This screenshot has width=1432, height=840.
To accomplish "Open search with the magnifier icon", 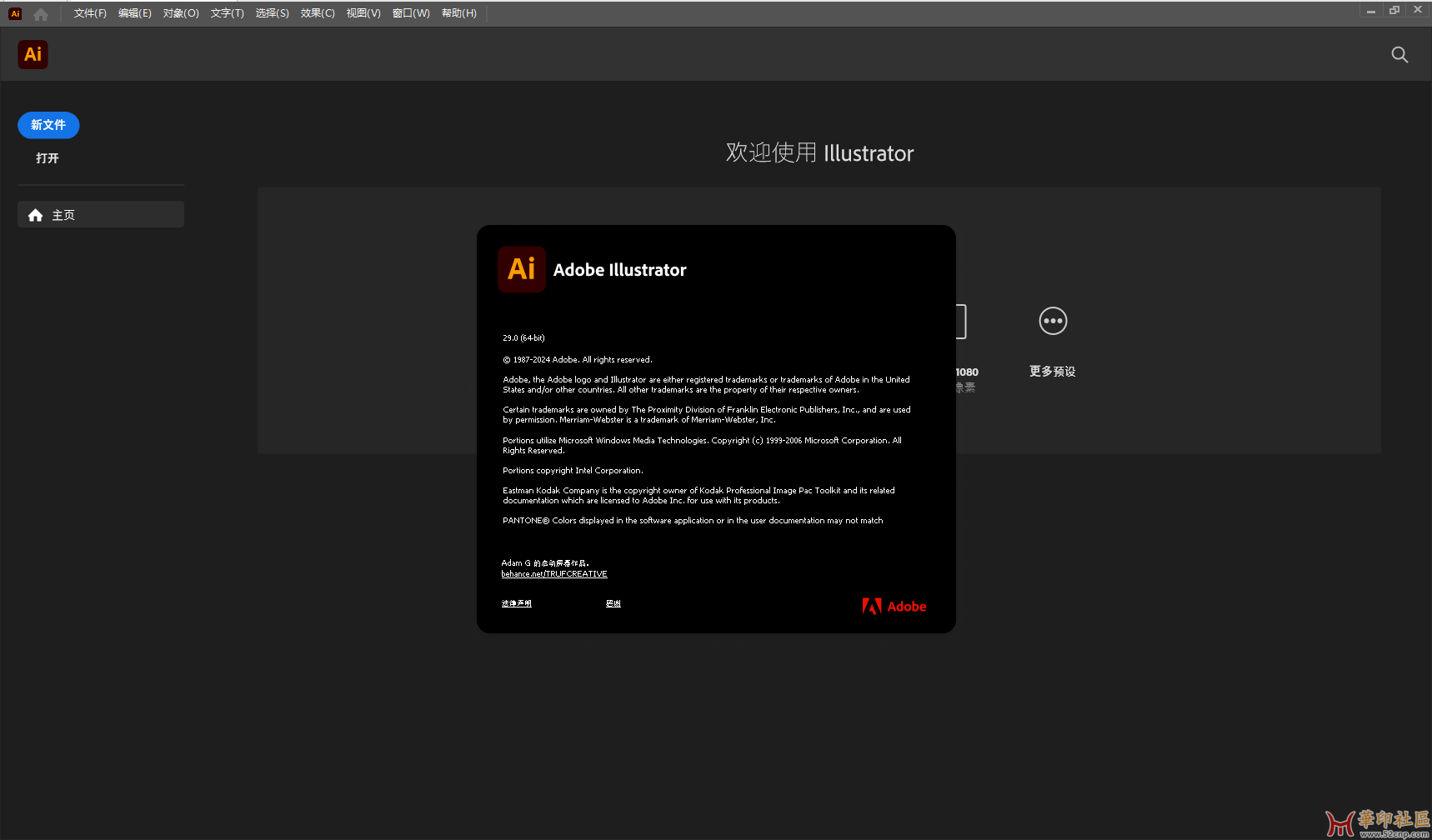I will point(1399,55).
